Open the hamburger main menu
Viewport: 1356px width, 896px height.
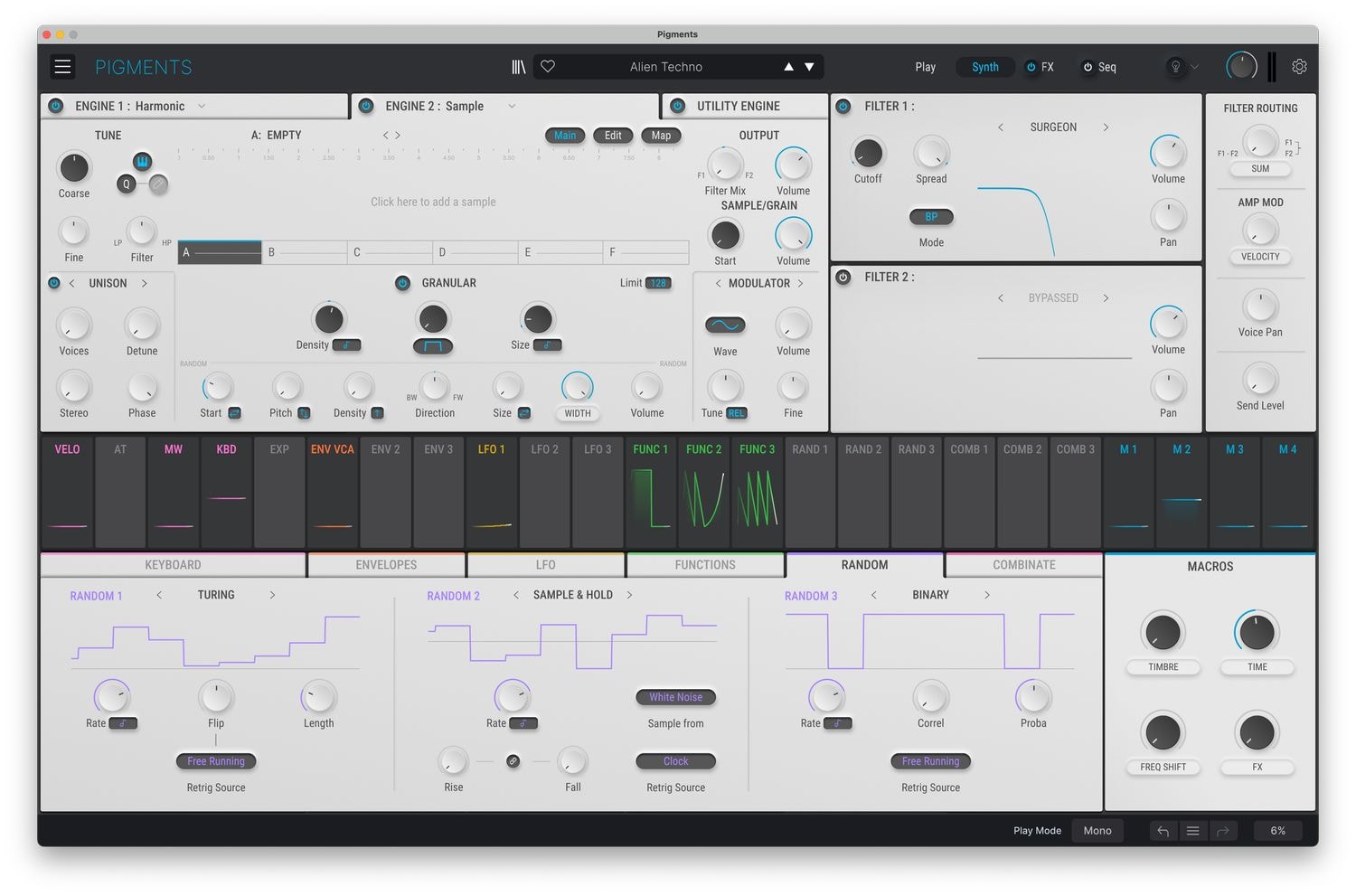click(x=62, y=67)
